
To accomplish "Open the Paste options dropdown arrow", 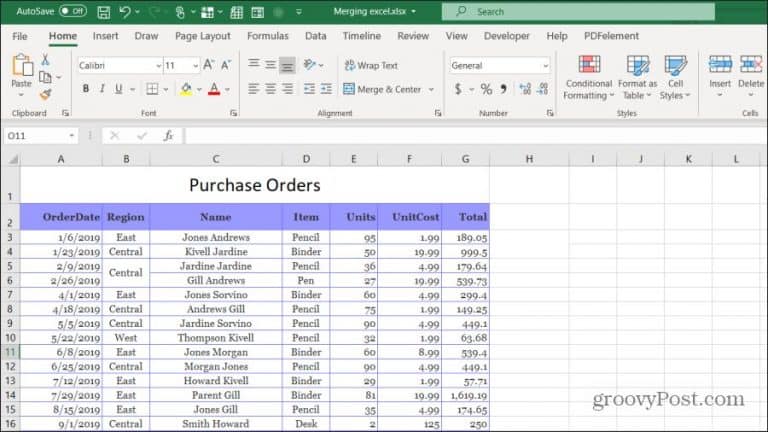I will 22,94.
